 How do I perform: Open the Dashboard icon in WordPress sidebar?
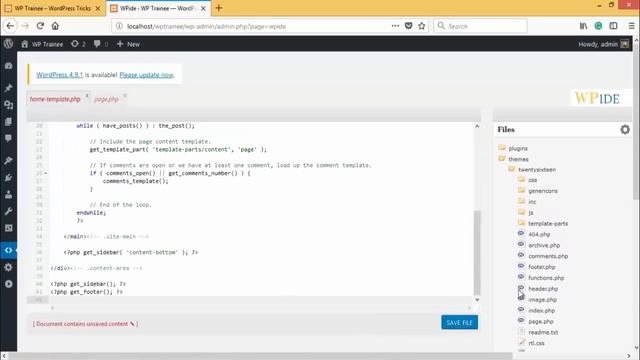[9, 66]
